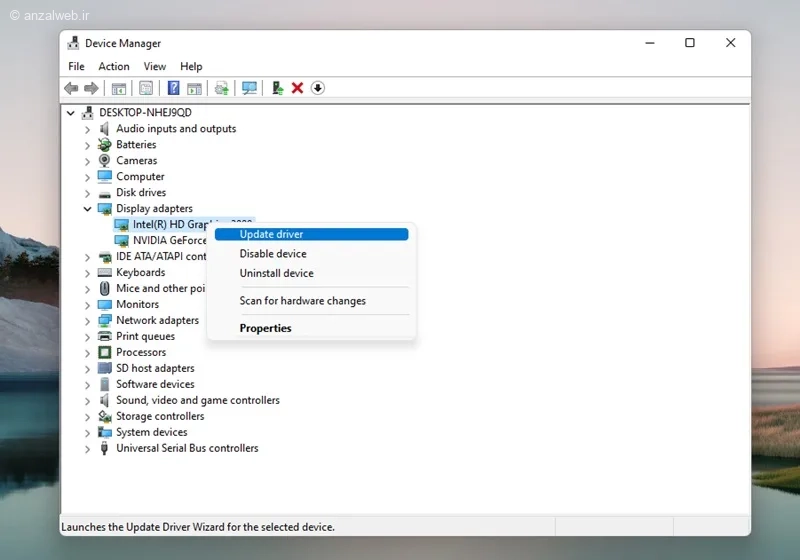Click the NVIDIA GeForce adapter icon

tap(121, 241)
